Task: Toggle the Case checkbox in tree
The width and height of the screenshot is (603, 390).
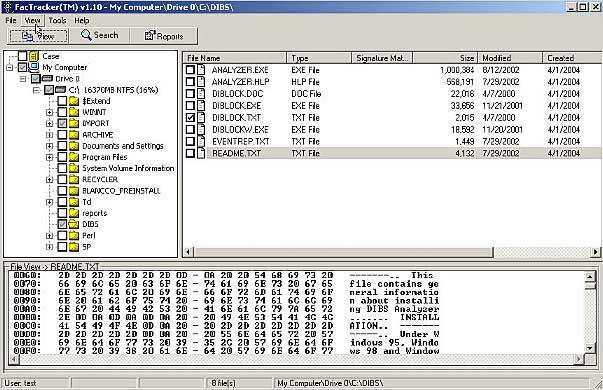Action: (x=23, y=56)
